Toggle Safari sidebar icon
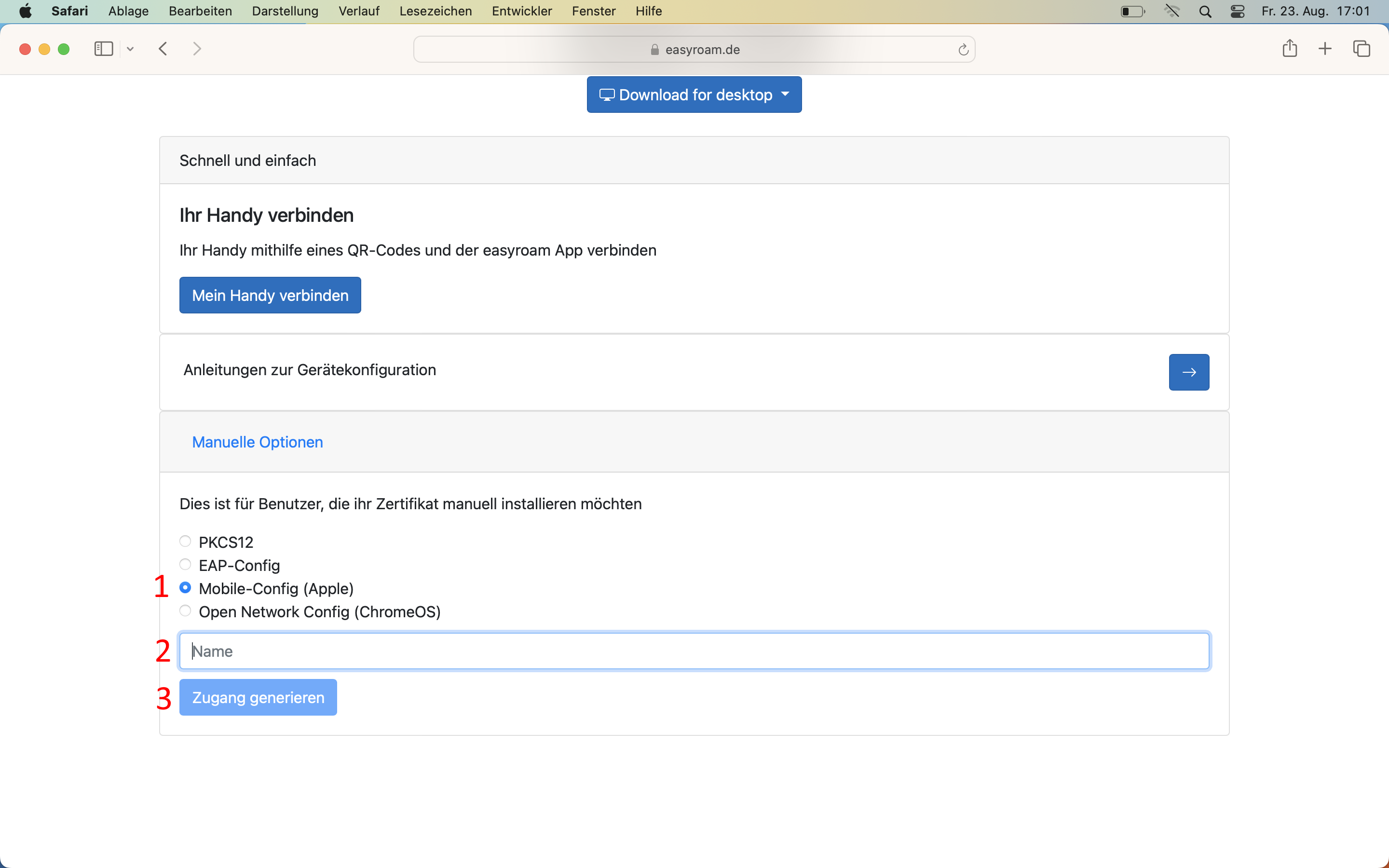1389x868 pixels. click(103, 49)
